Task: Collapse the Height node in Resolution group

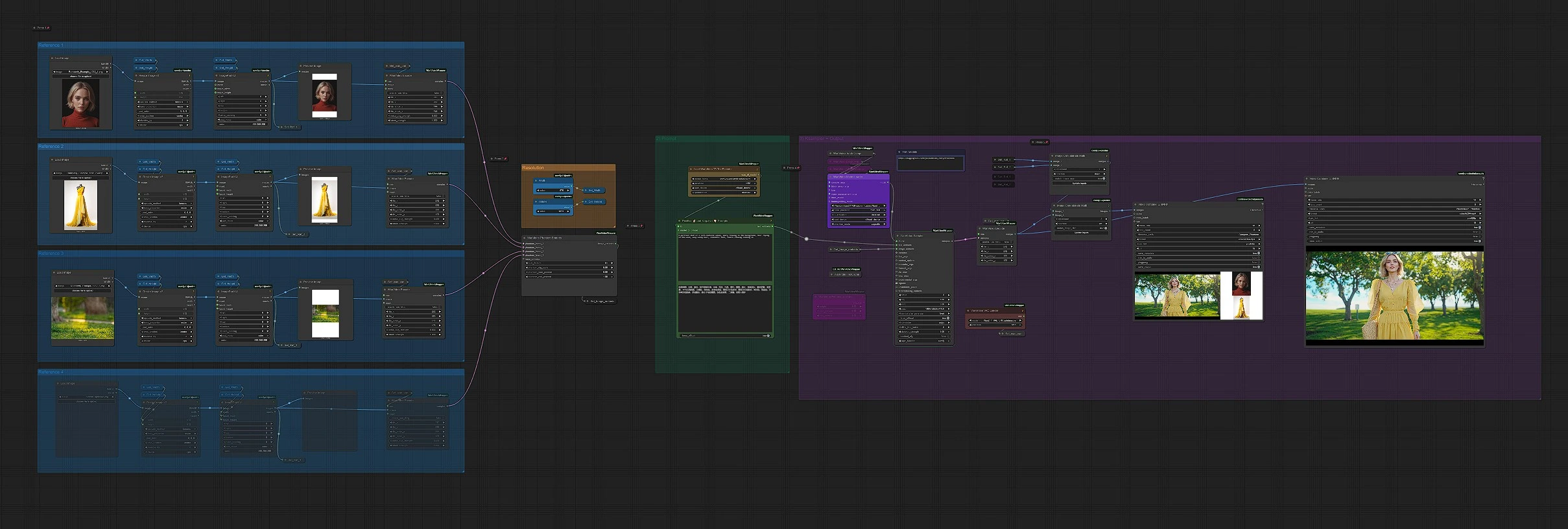Action: (537, 201)
